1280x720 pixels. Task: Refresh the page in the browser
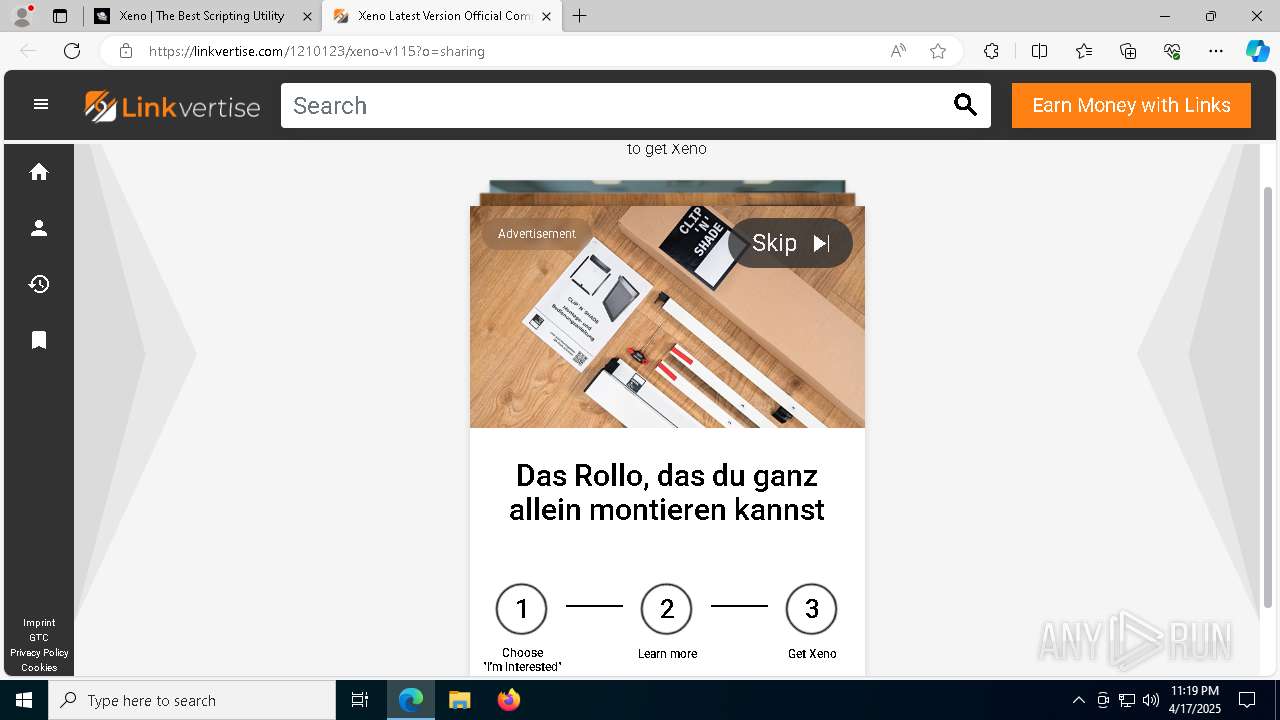coord(72,51)
